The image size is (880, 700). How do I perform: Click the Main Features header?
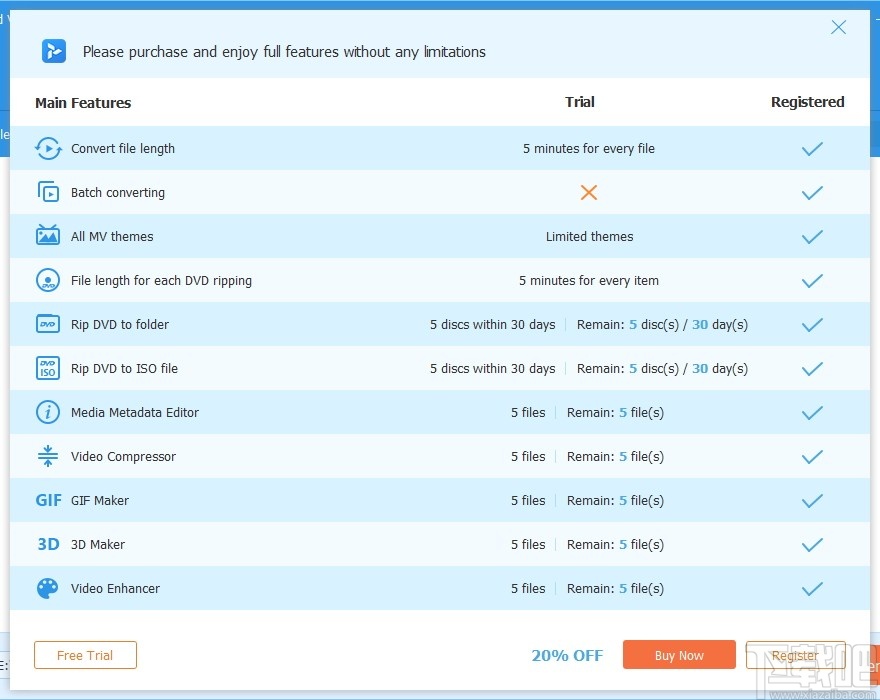83,102
